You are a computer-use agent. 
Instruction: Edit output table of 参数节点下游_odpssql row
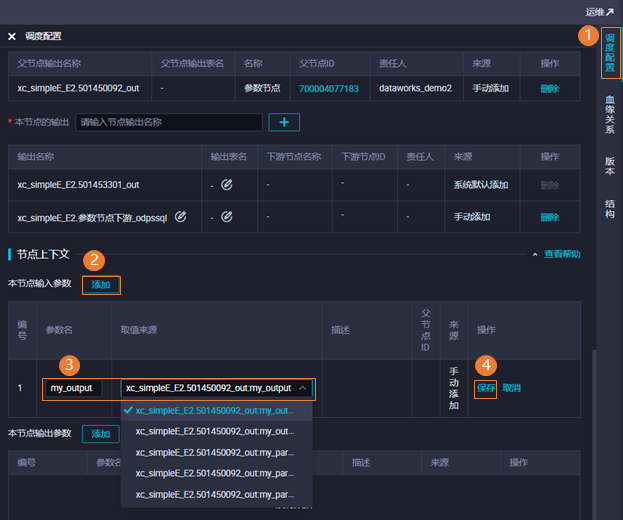coord(227,217)
